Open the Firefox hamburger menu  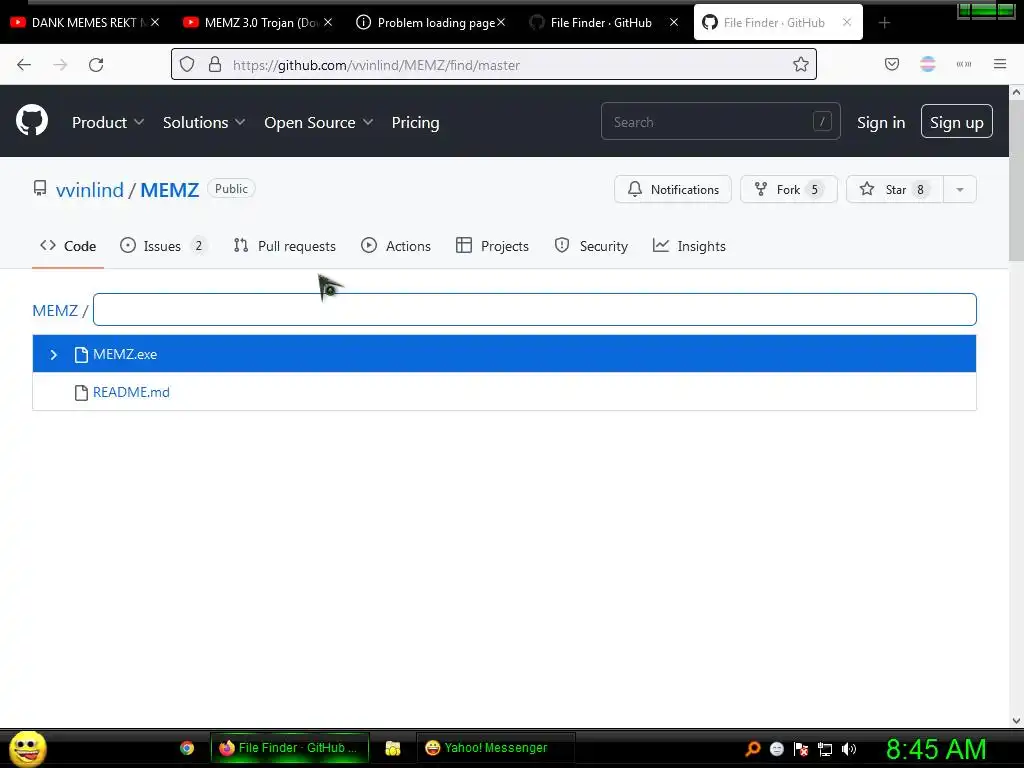[x=1000, y=64]
